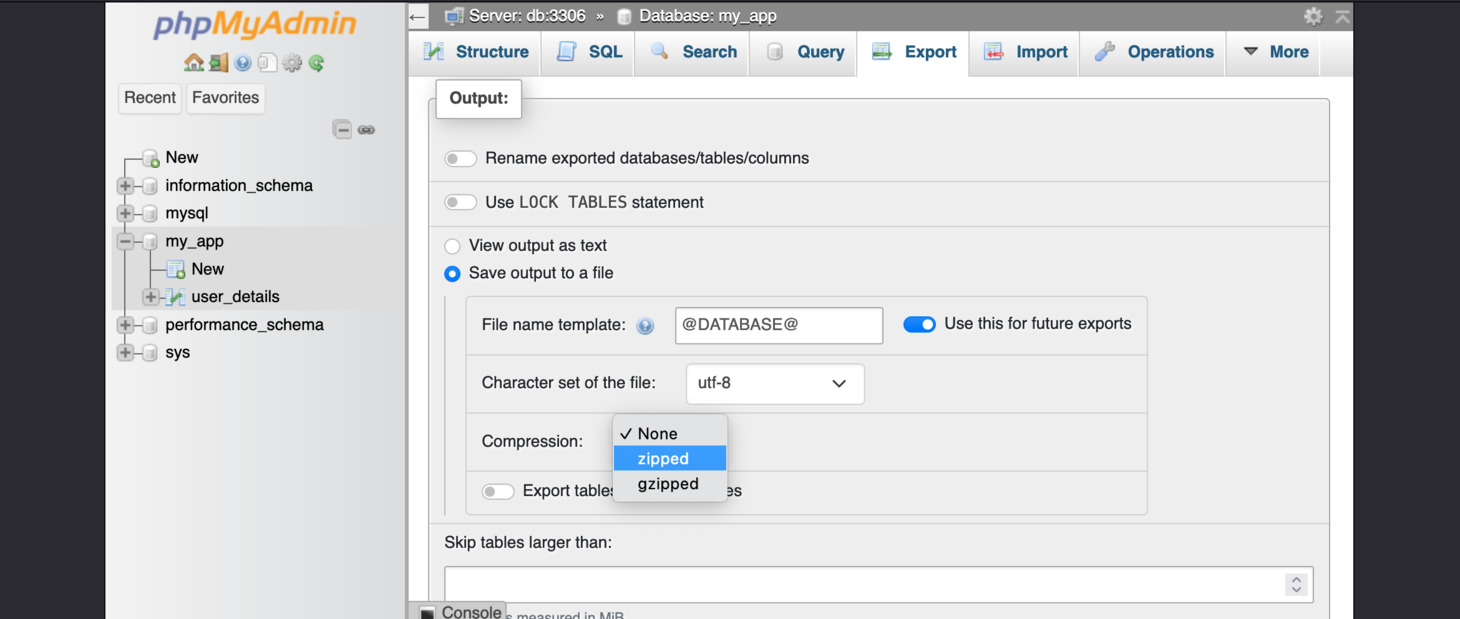Click database icon next to information_schema

point(150,186)
